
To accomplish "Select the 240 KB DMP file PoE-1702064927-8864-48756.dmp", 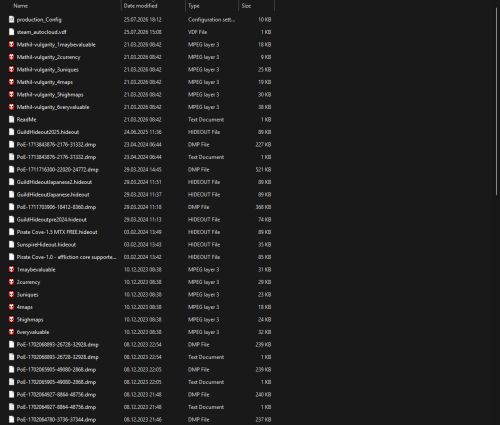I will pos(56,395).
